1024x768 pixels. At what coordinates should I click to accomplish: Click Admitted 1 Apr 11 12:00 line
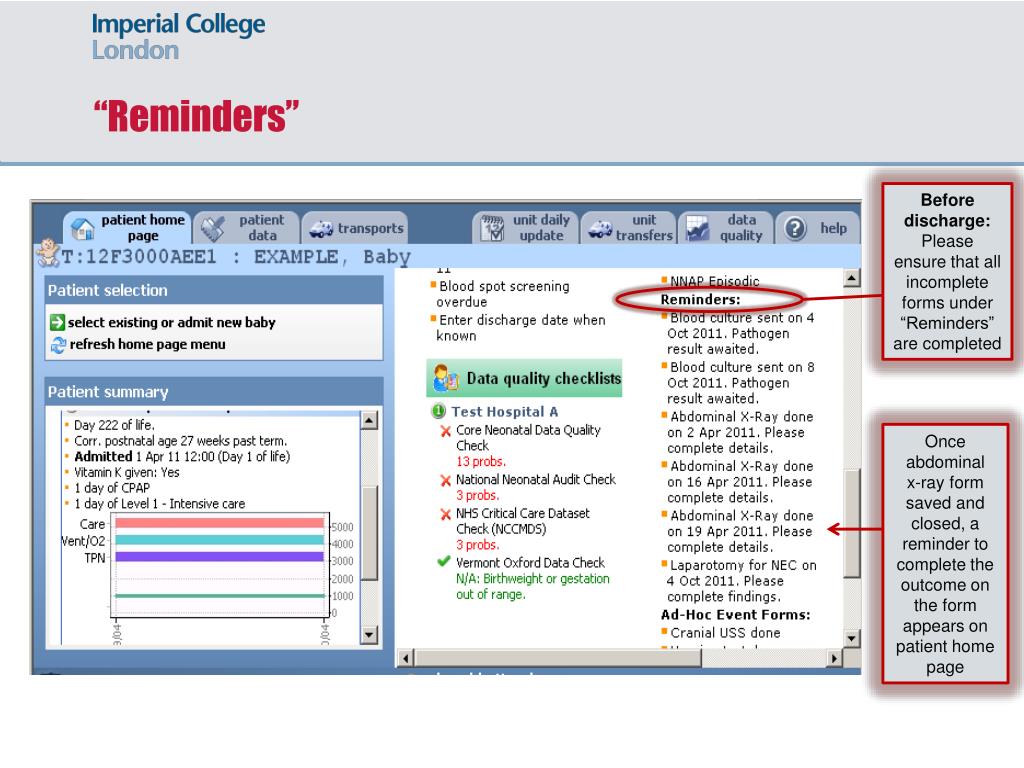pos(182,456)
